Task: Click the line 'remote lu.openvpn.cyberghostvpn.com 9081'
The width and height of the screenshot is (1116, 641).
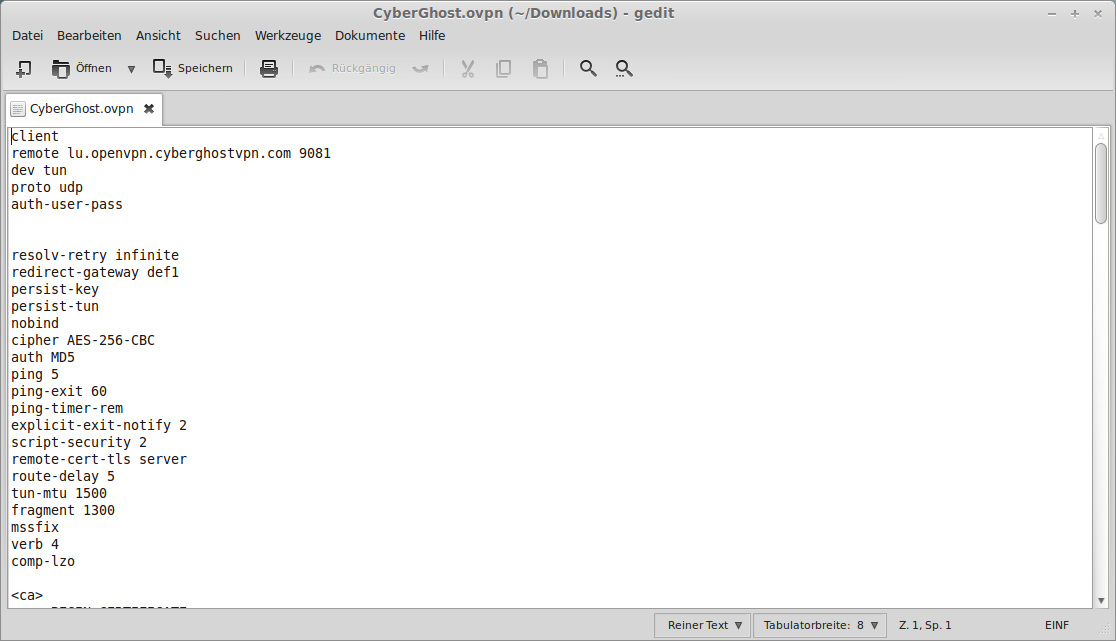Action: pos(171,153)
